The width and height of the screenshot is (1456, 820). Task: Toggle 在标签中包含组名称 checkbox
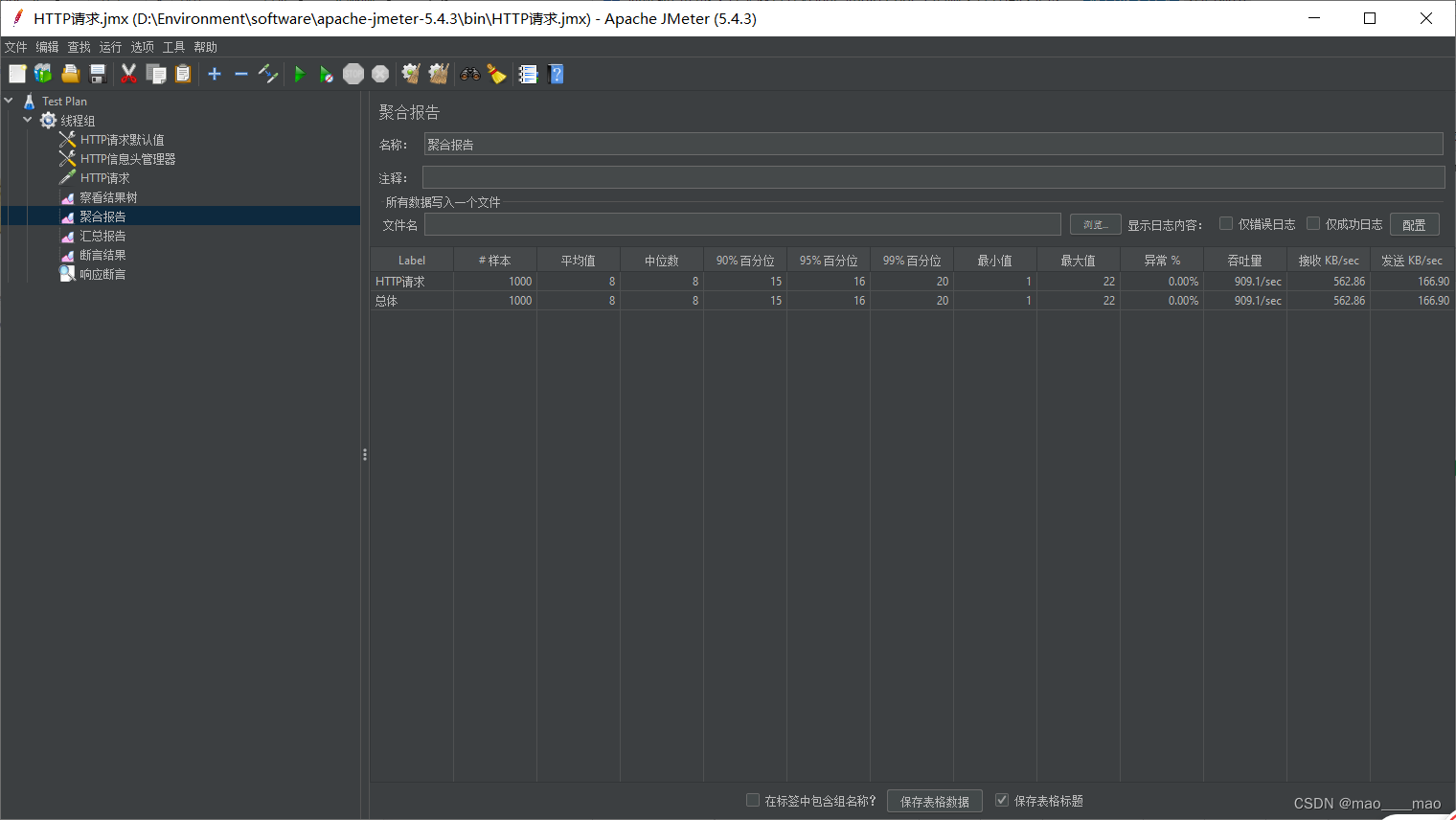coord(753,800)
